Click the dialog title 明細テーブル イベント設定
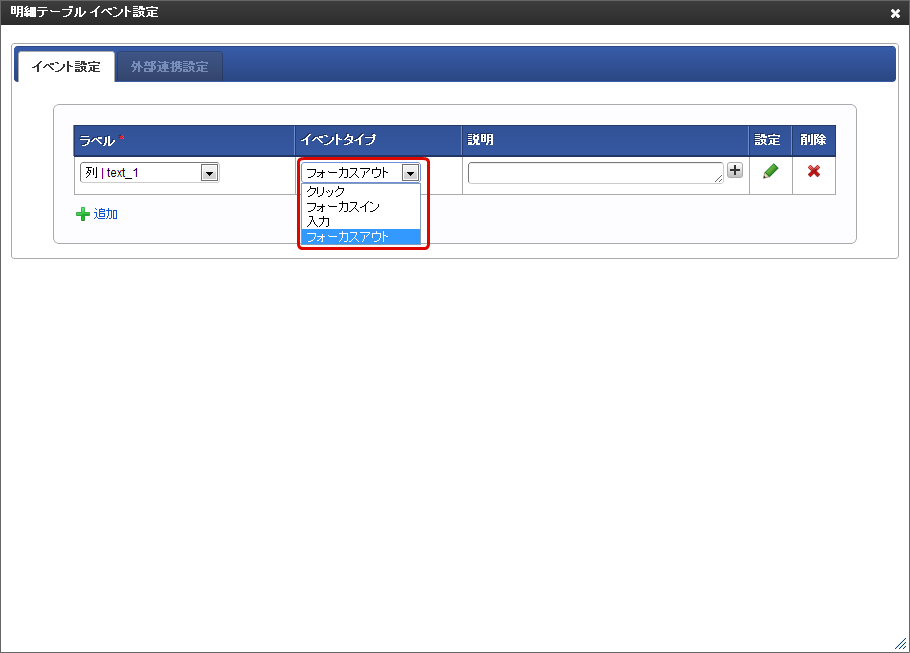The width and height of the screenshot is (910, 653). click(84, 12)
